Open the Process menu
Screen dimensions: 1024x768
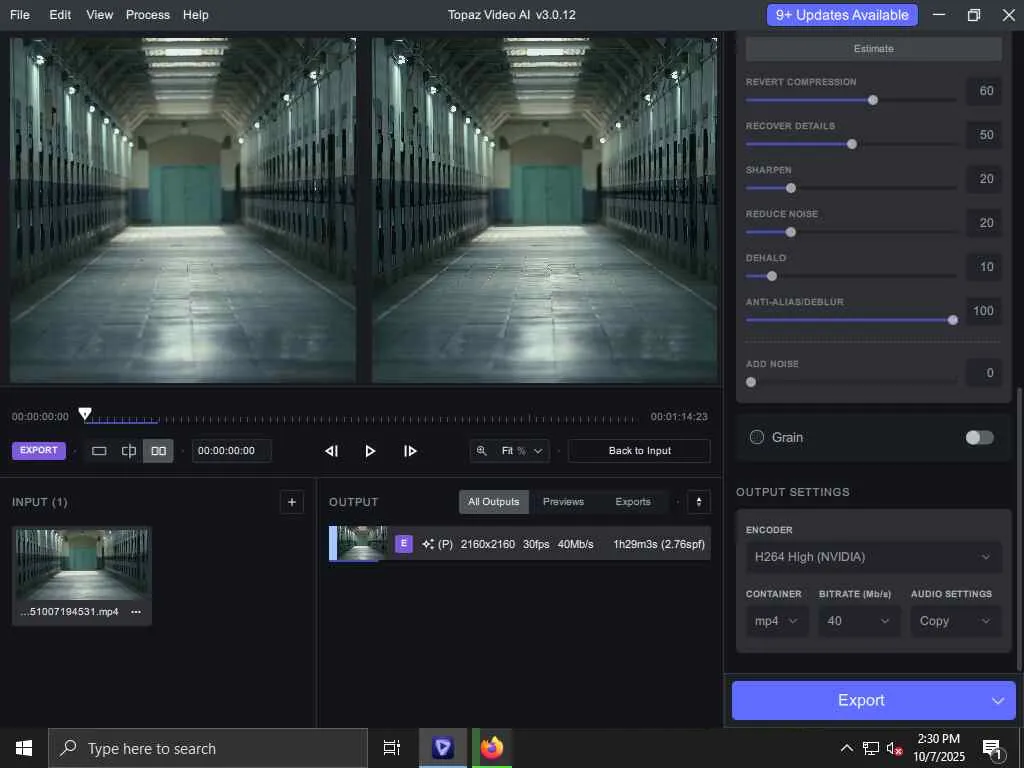tap(147, 15)
